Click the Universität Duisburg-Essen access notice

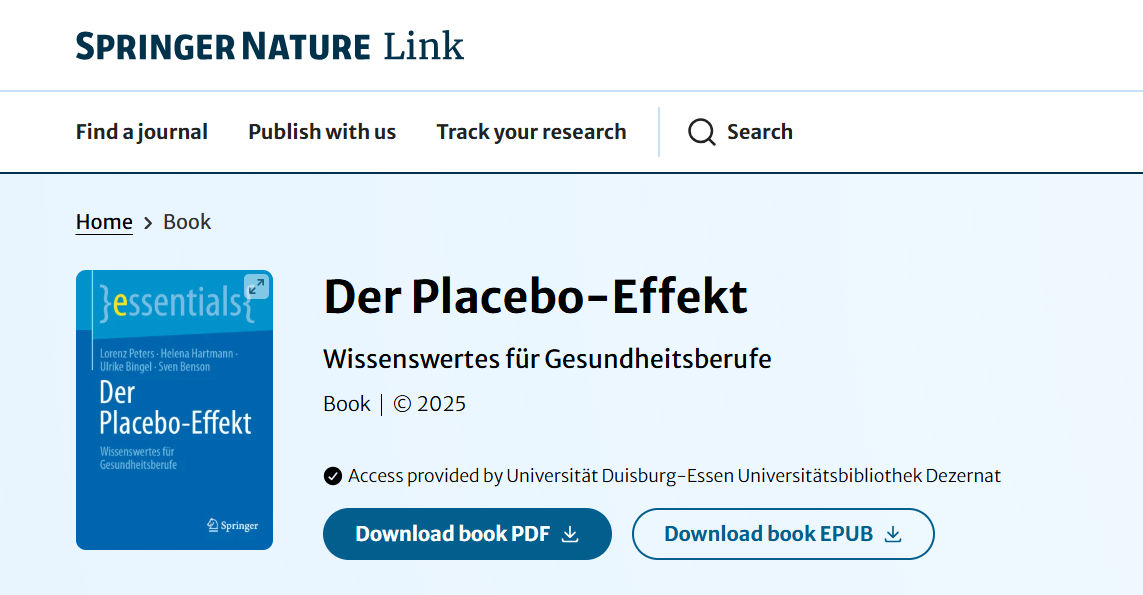(x=674, y=476)
